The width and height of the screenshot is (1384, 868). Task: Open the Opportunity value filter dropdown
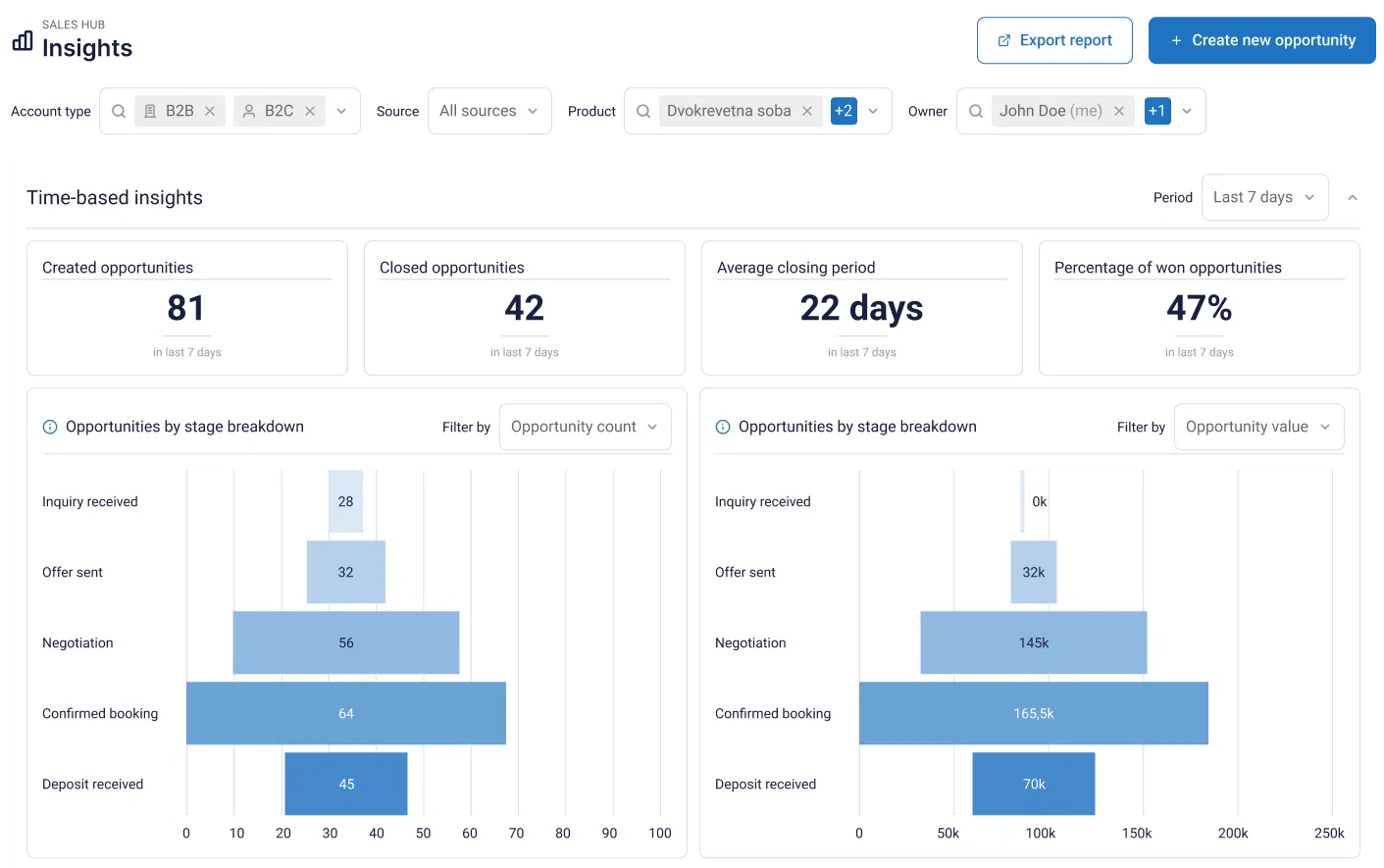tap(1257, 427)
